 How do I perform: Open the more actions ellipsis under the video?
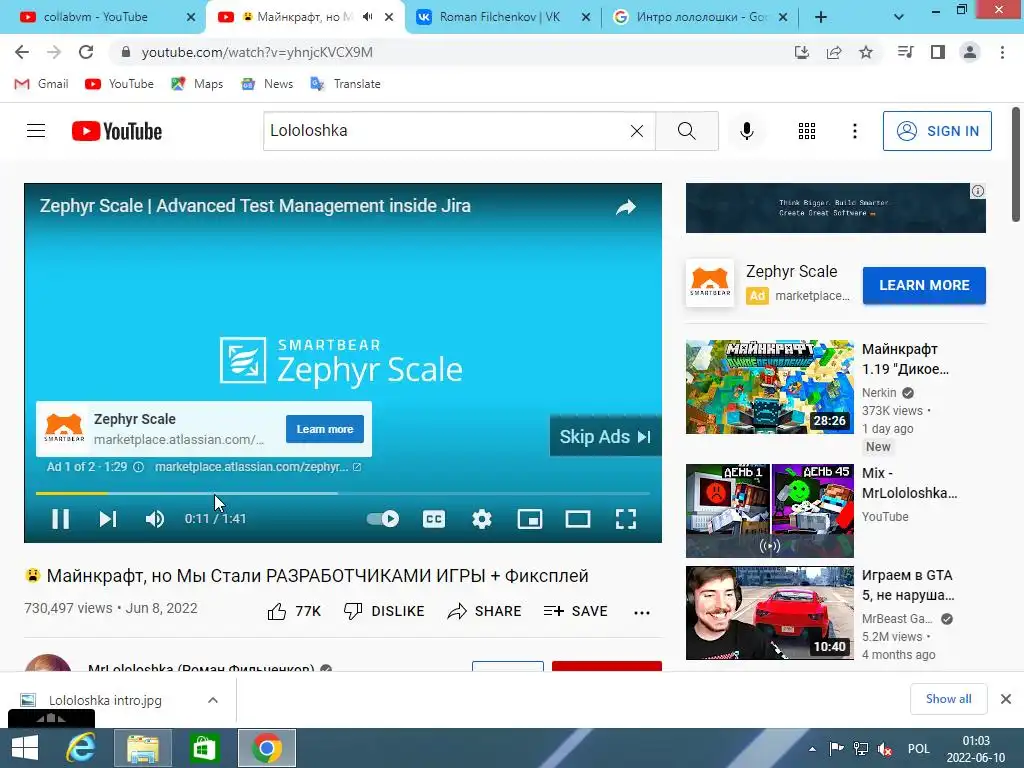point(642,612)
